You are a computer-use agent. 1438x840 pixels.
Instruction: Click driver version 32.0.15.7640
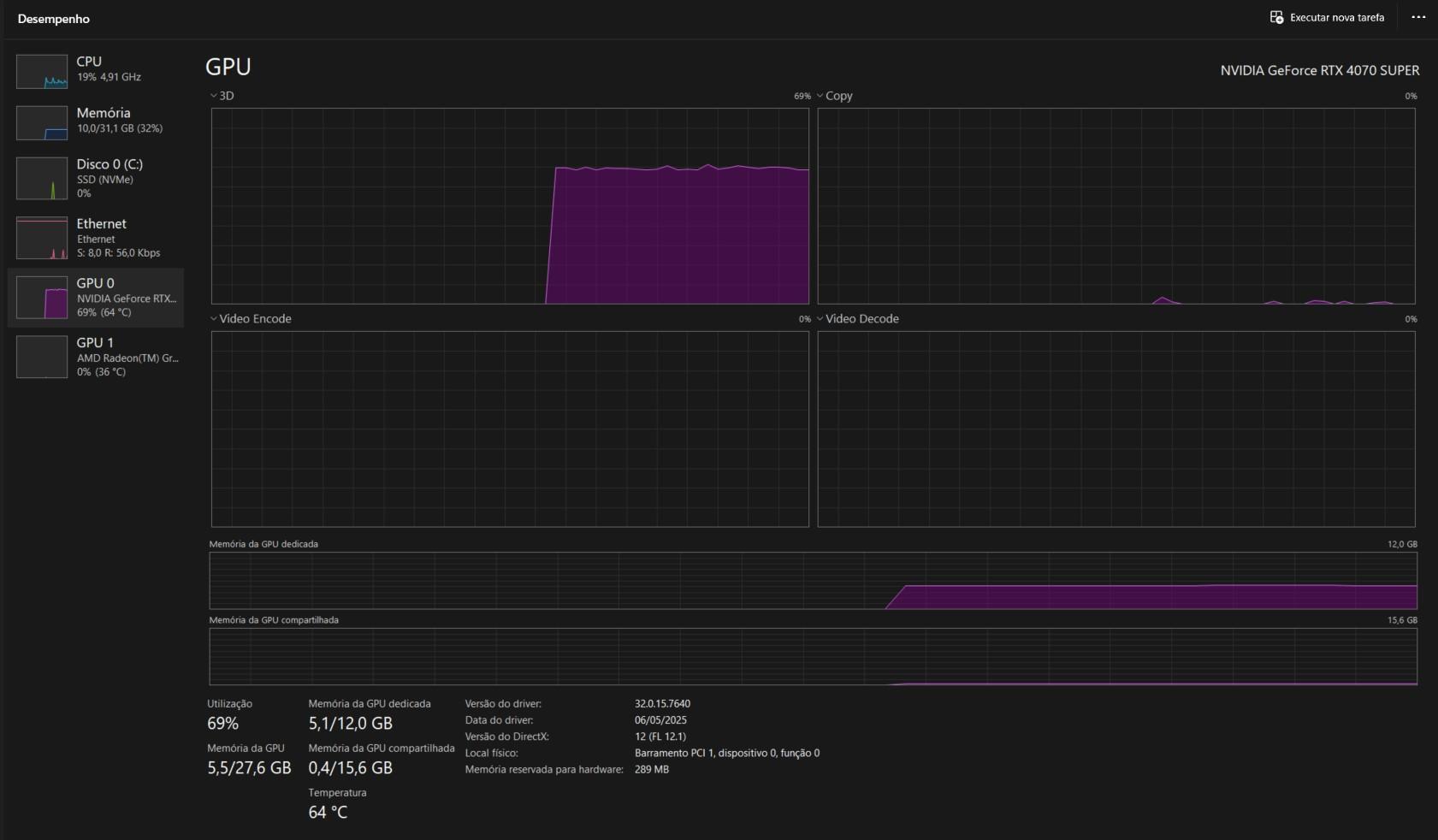click(662, 704)
